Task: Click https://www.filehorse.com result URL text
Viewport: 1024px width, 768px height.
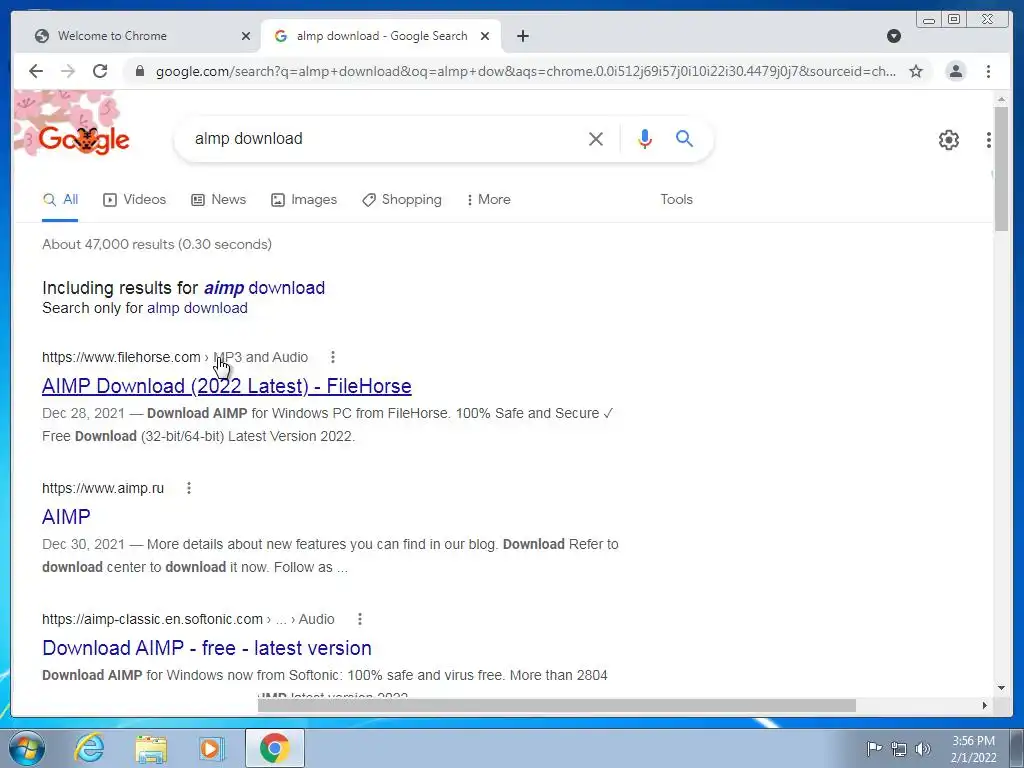Action: point(121,357)
